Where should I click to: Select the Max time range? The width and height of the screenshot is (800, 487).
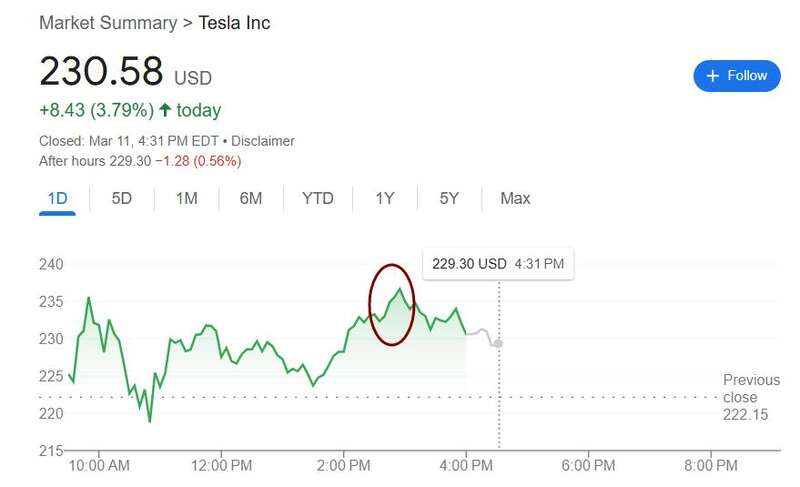point(515,198)
